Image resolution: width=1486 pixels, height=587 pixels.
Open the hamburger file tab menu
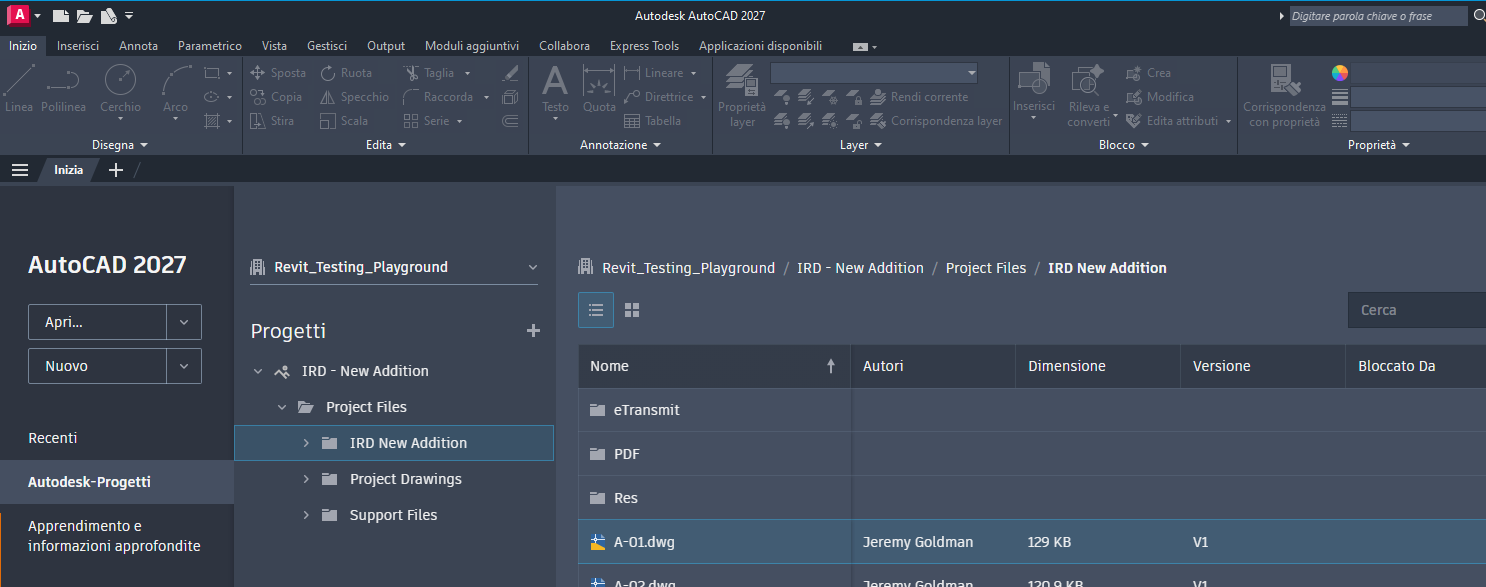click(x=19, y=170)
